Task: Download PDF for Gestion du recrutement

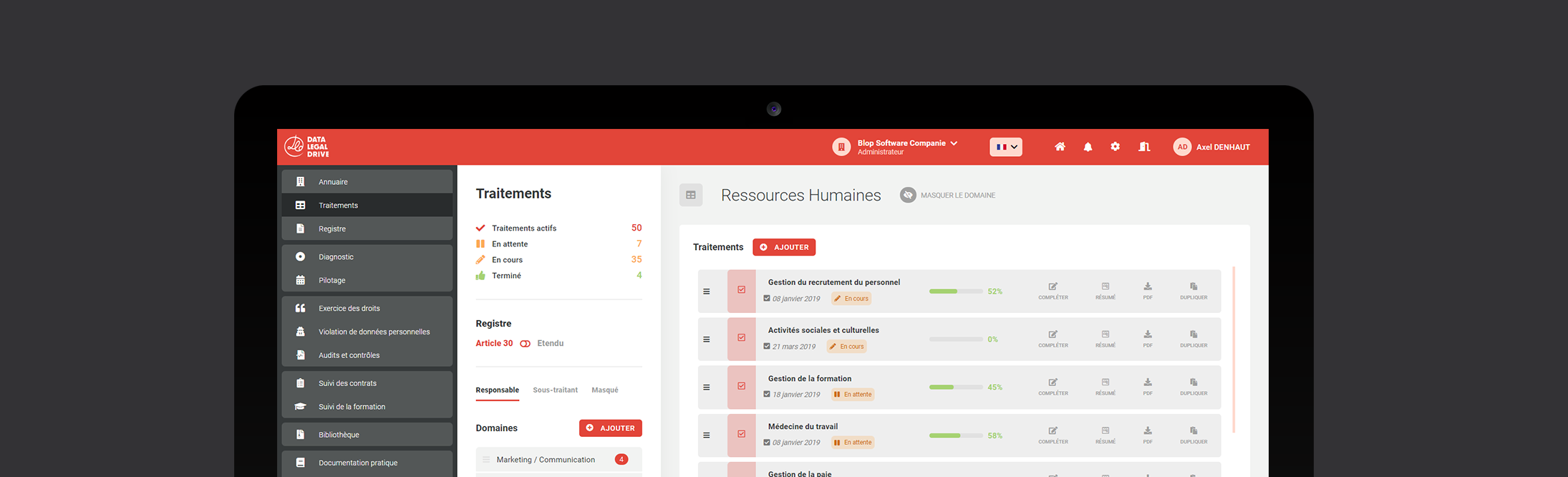Action: tap(1147, 291)
